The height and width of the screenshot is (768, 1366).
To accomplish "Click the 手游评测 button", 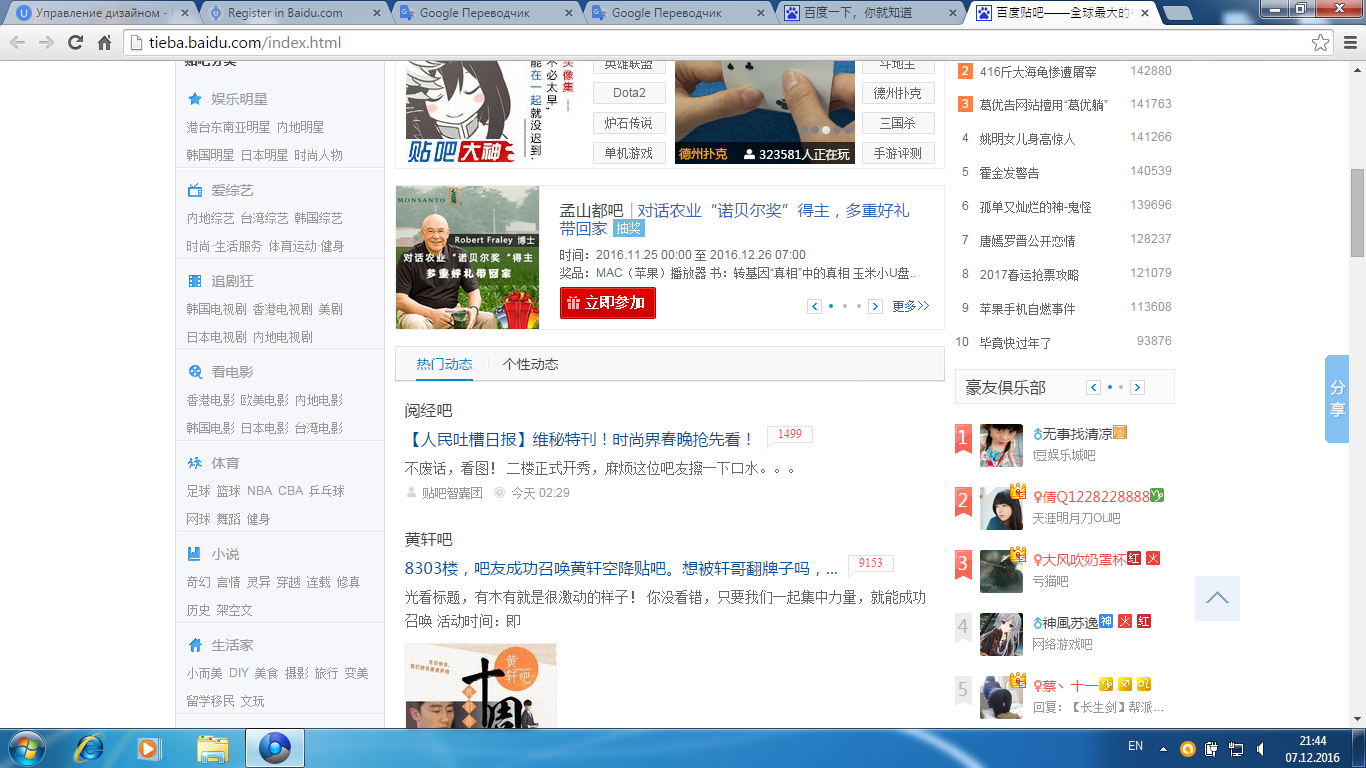I will click(x=898, y=153).
